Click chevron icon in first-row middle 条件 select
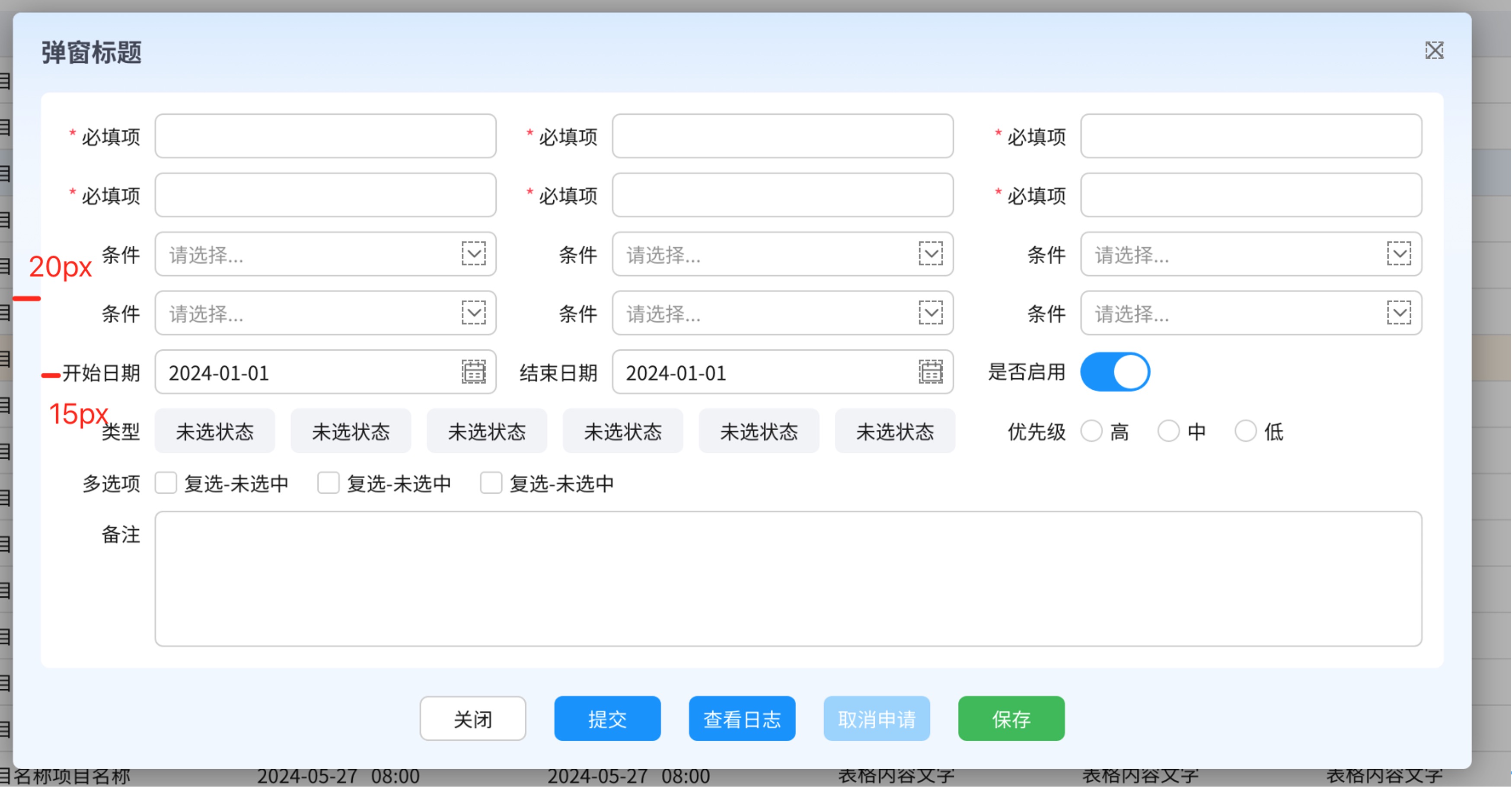The height and width of the screenshot is (787, 1512). pyautogui.click(x=930, y=254)
